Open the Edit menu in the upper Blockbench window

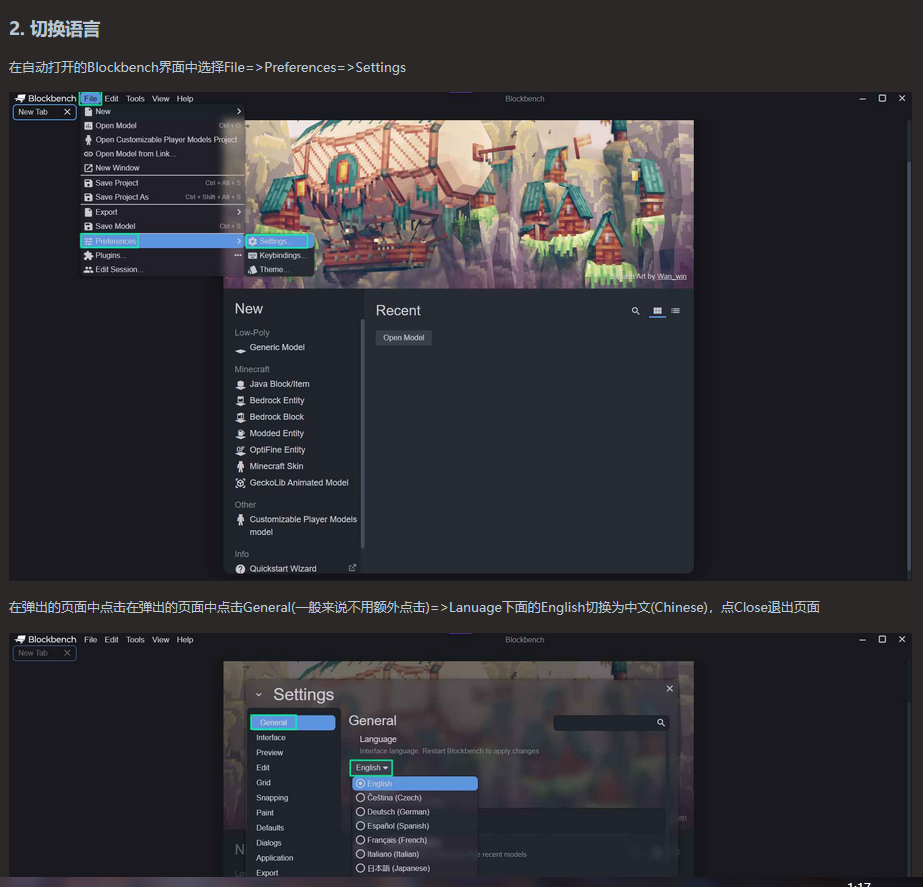coord(111,99)
